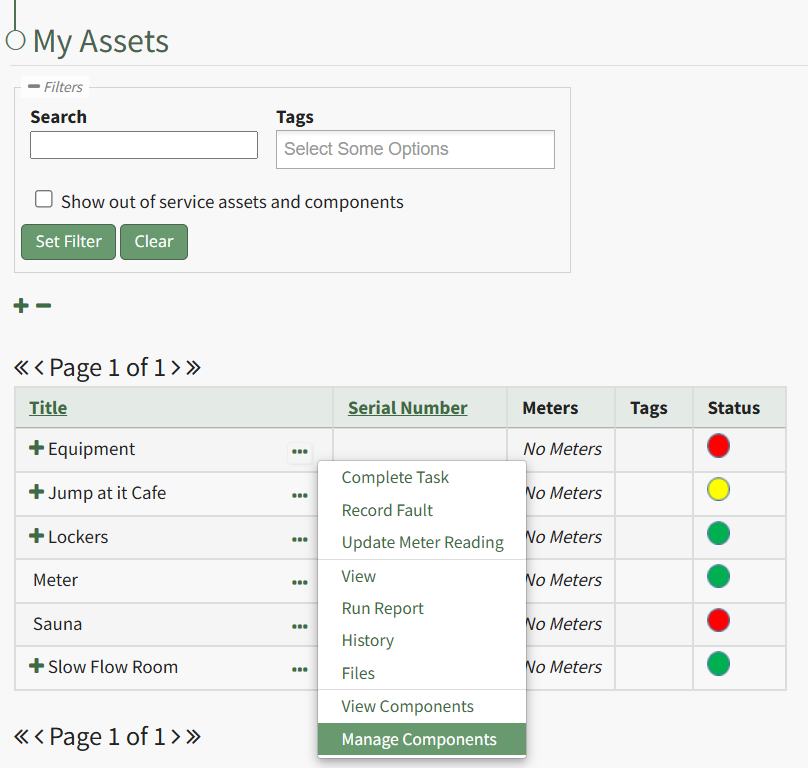Image resolution: width=808 pixels, height=768 pixels.
Task: Go to last page using top pagination arrows
Action: click(x=193, y=368)
